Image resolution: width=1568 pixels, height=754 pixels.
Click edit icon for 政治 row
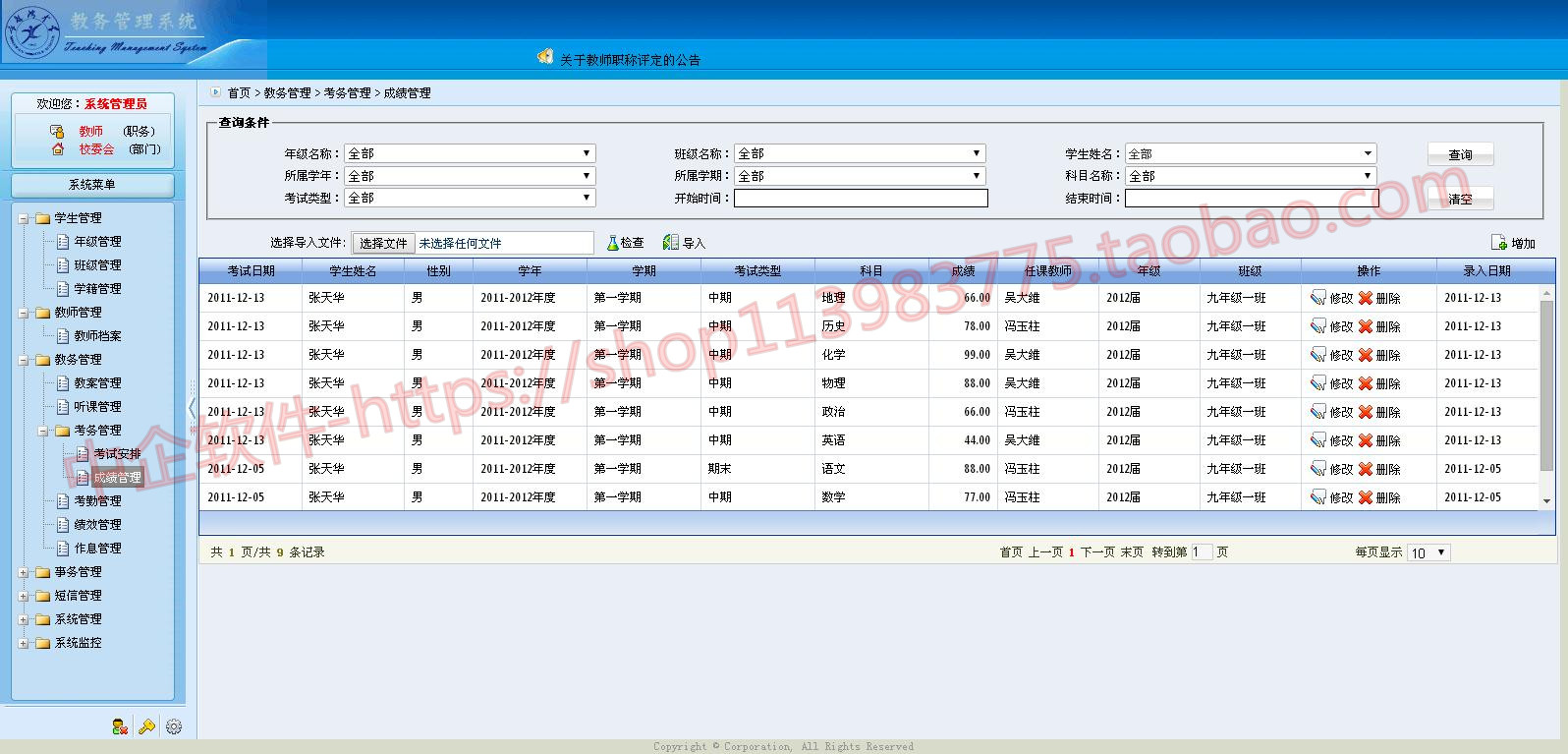point(1318,412)
